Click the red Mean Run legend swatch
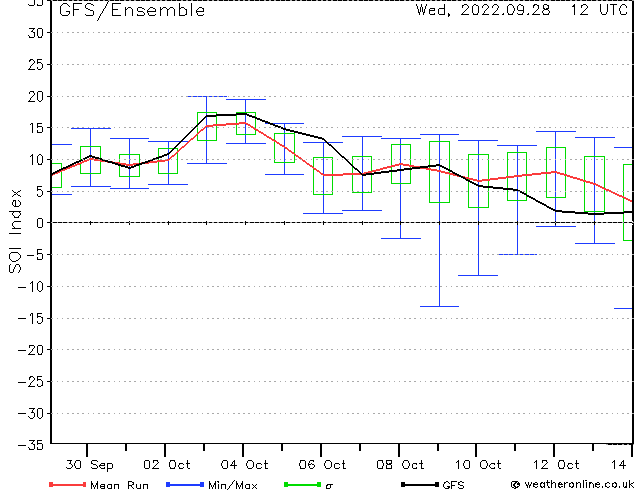 pos(67,484)
